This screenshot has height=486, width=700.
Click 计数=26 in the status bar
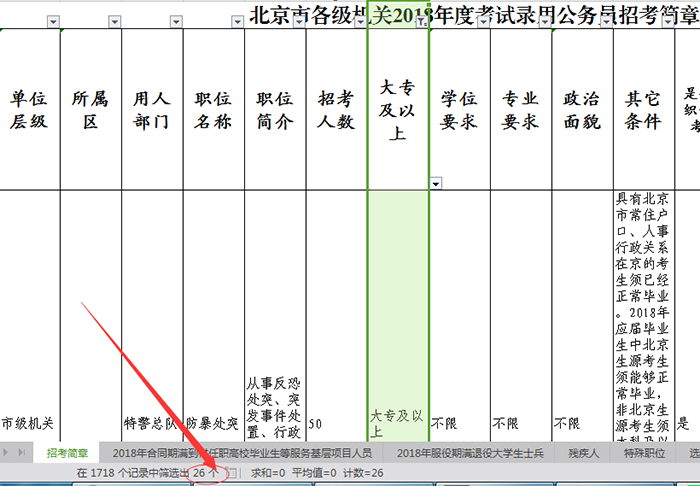[363, 473]
